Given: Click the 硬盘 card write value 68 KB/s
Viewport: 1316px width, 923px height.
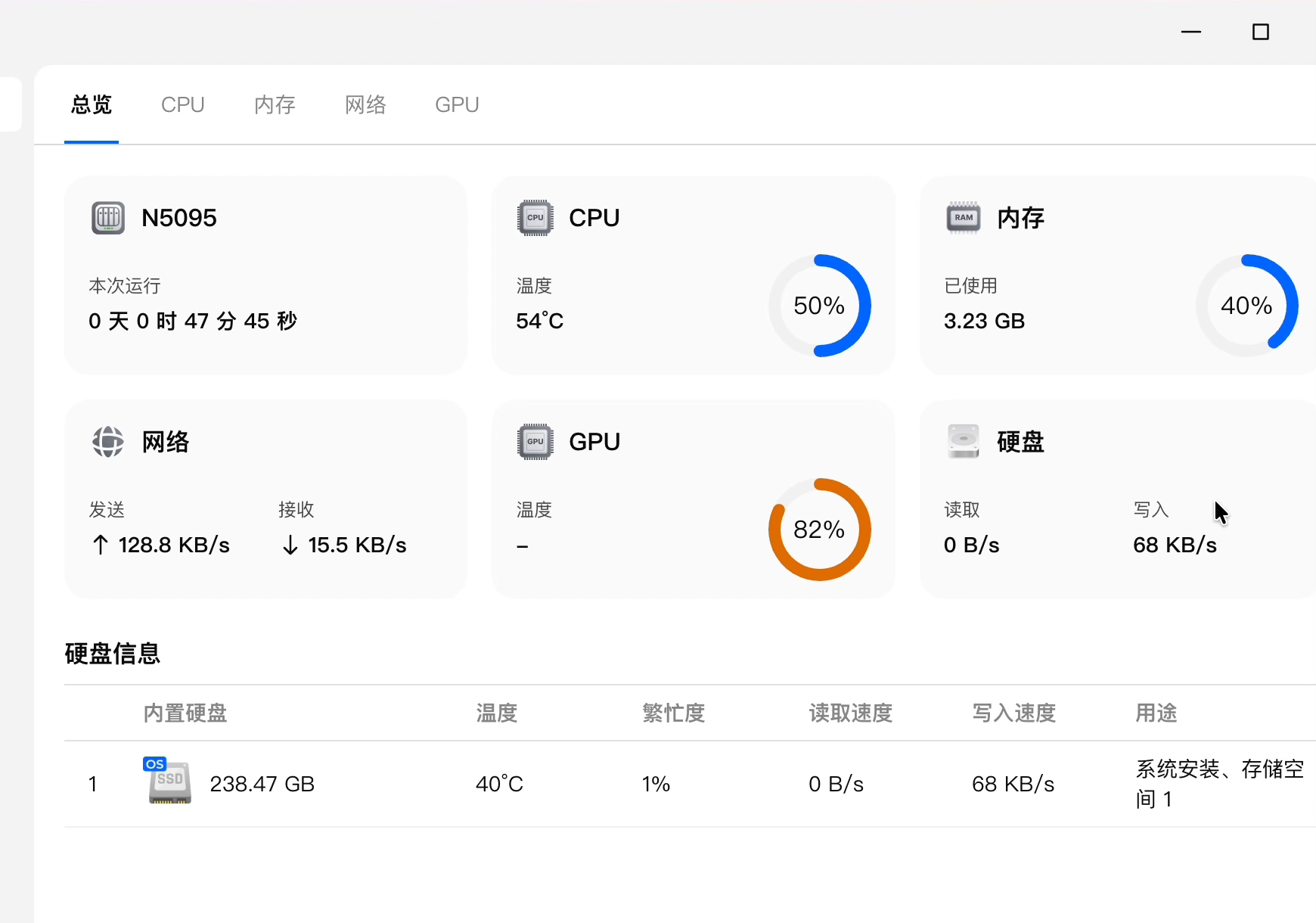Looking at the screenshot, I should [1175, 545].
